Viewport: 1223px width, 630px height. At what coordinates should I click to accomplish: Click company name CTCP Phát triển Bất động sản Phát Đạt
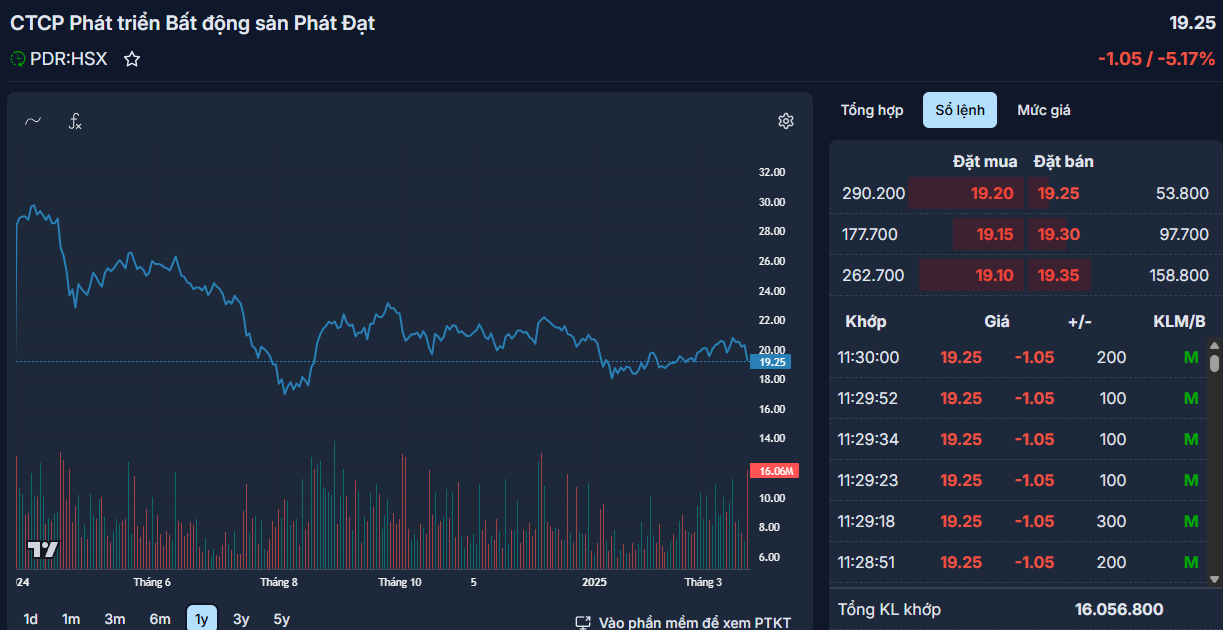pos(193,22)
